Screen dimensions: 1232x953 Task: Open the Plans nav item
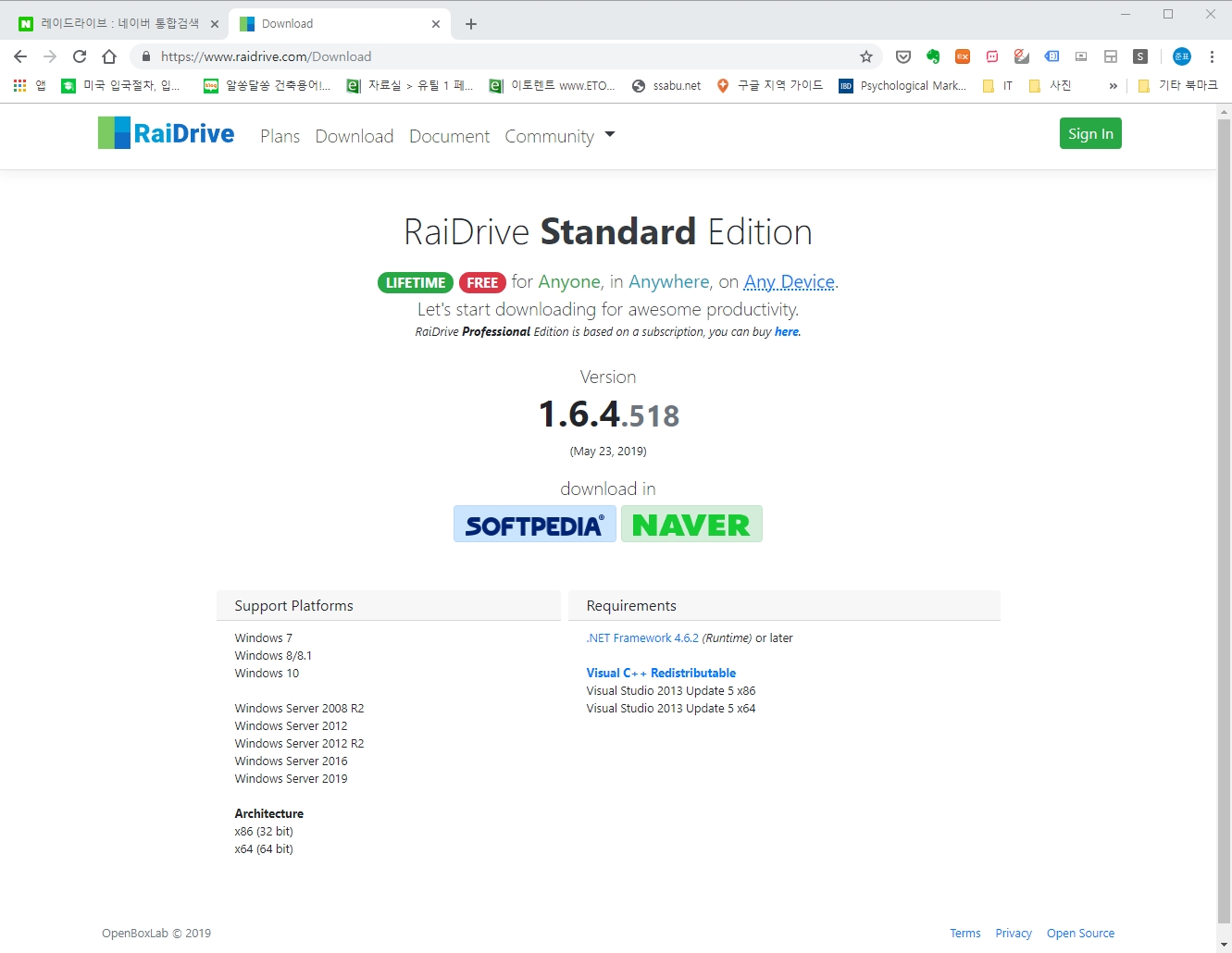point(280,136)
